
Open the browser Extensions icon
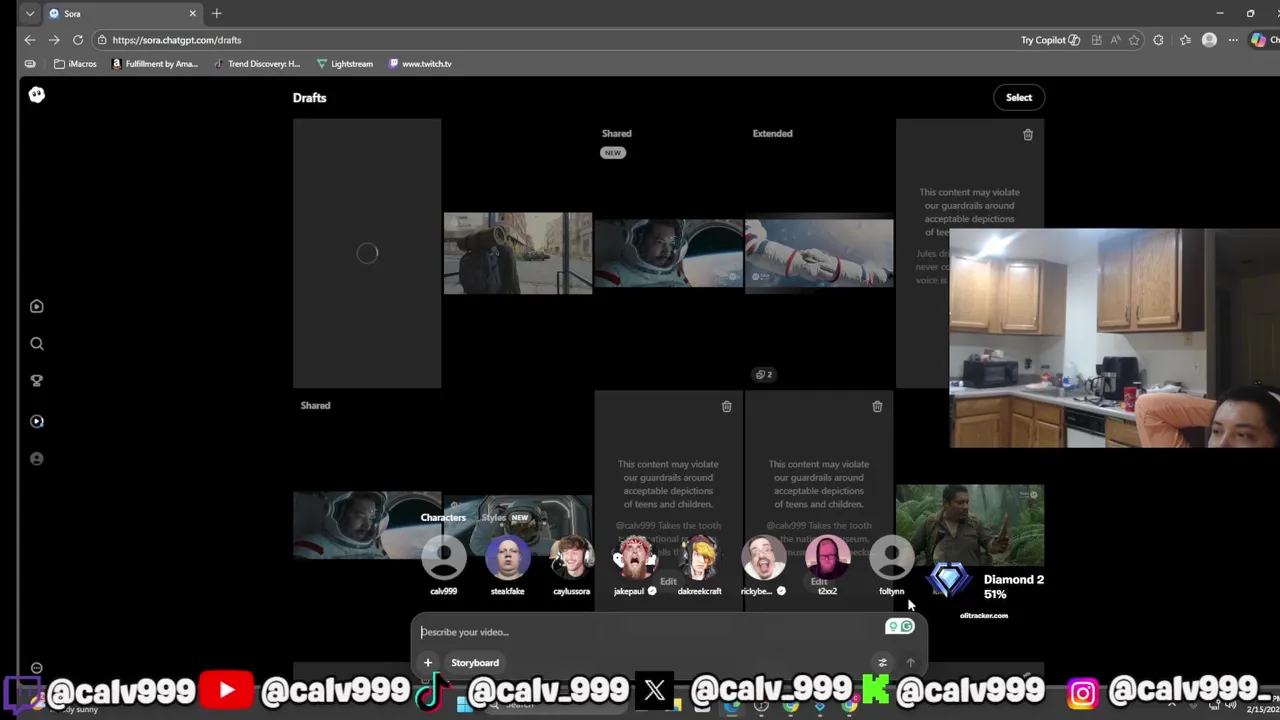coord(1158,40)
